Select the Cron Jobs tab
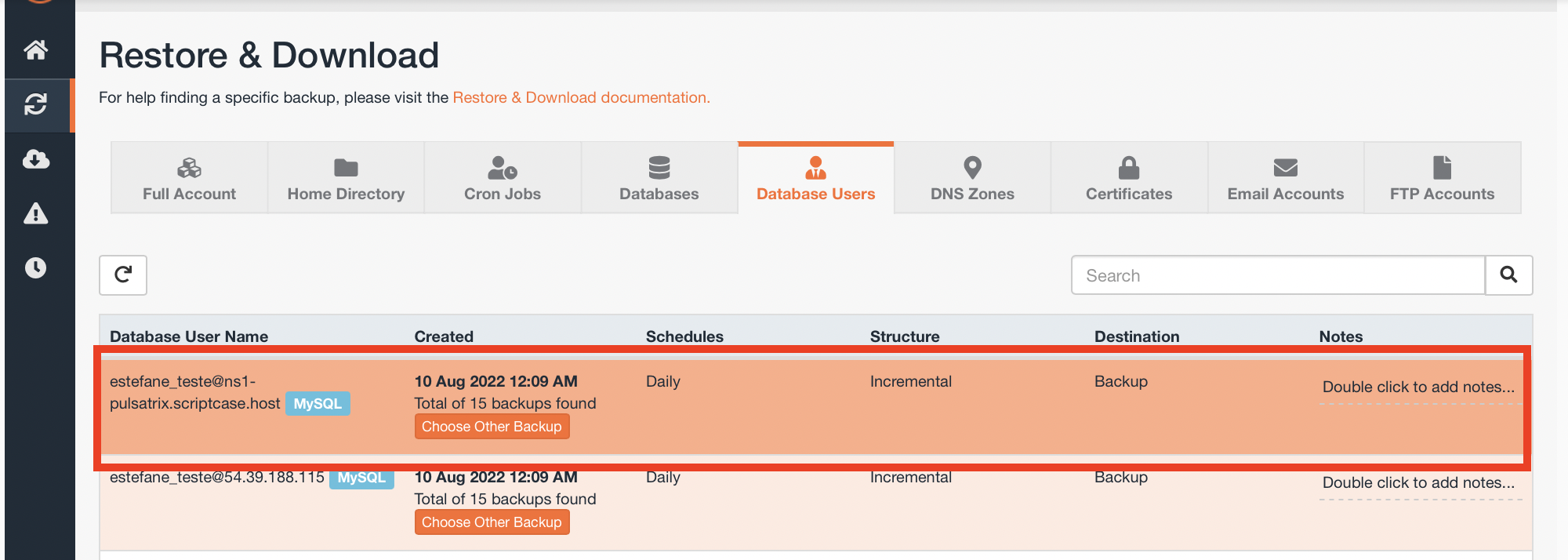 click(x=503, y=179)
